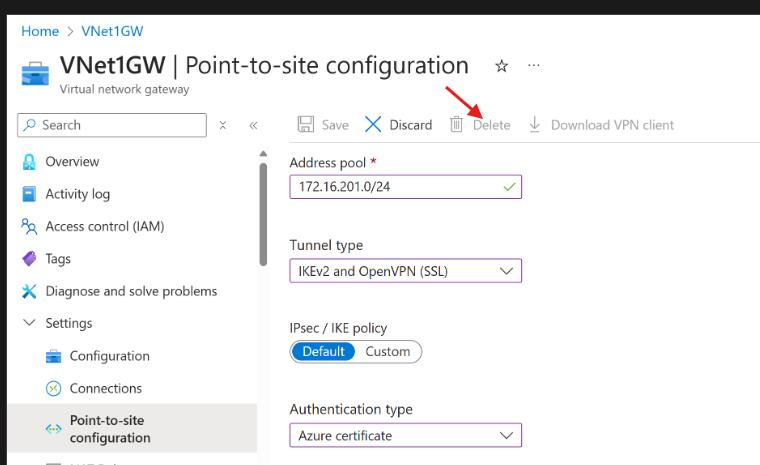760x465 pixels.
Task: Clear the sidebar search with the X
Action: click(222, 125)
